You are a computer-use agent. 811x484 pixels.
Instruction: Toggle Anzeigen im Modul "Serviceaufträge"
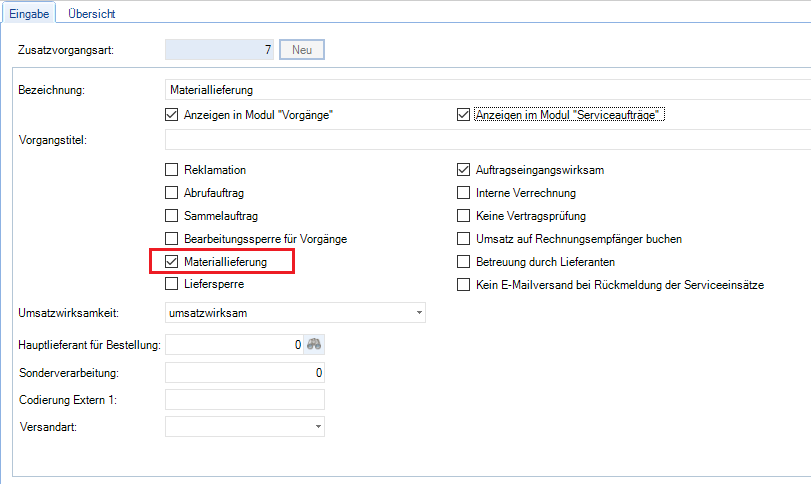coord(463,115)
